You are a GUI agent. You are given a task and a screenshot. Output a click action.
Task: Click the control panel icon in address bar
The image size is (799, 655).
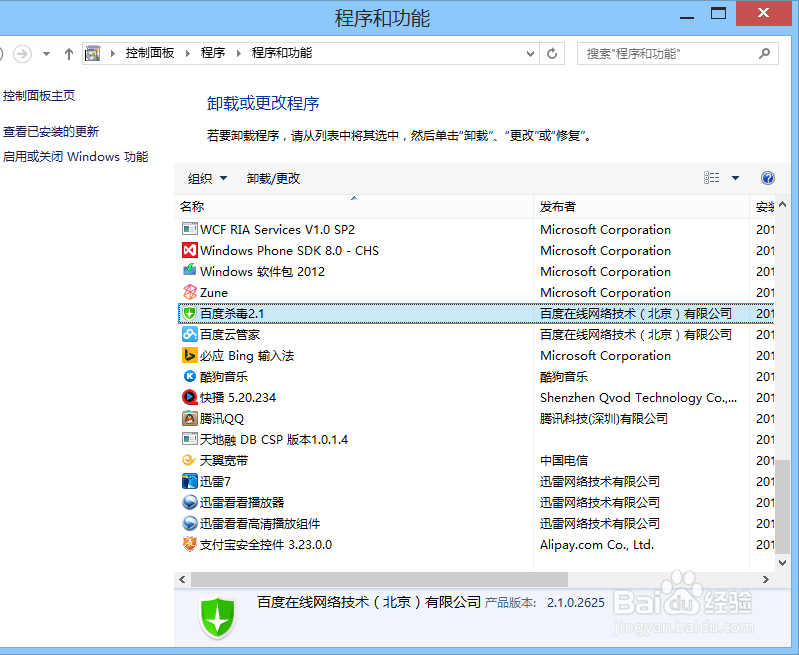tap(93, 53)
